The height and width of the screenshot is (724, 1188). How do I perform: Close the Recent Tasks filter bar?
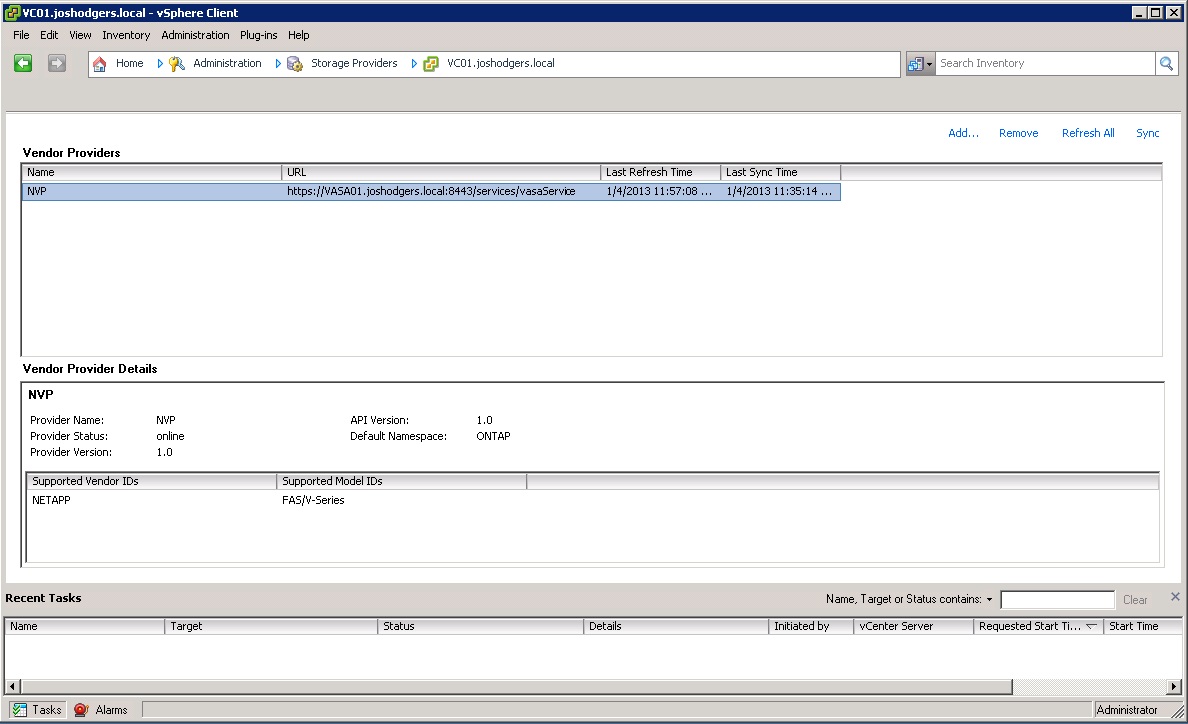[1175, 597]
